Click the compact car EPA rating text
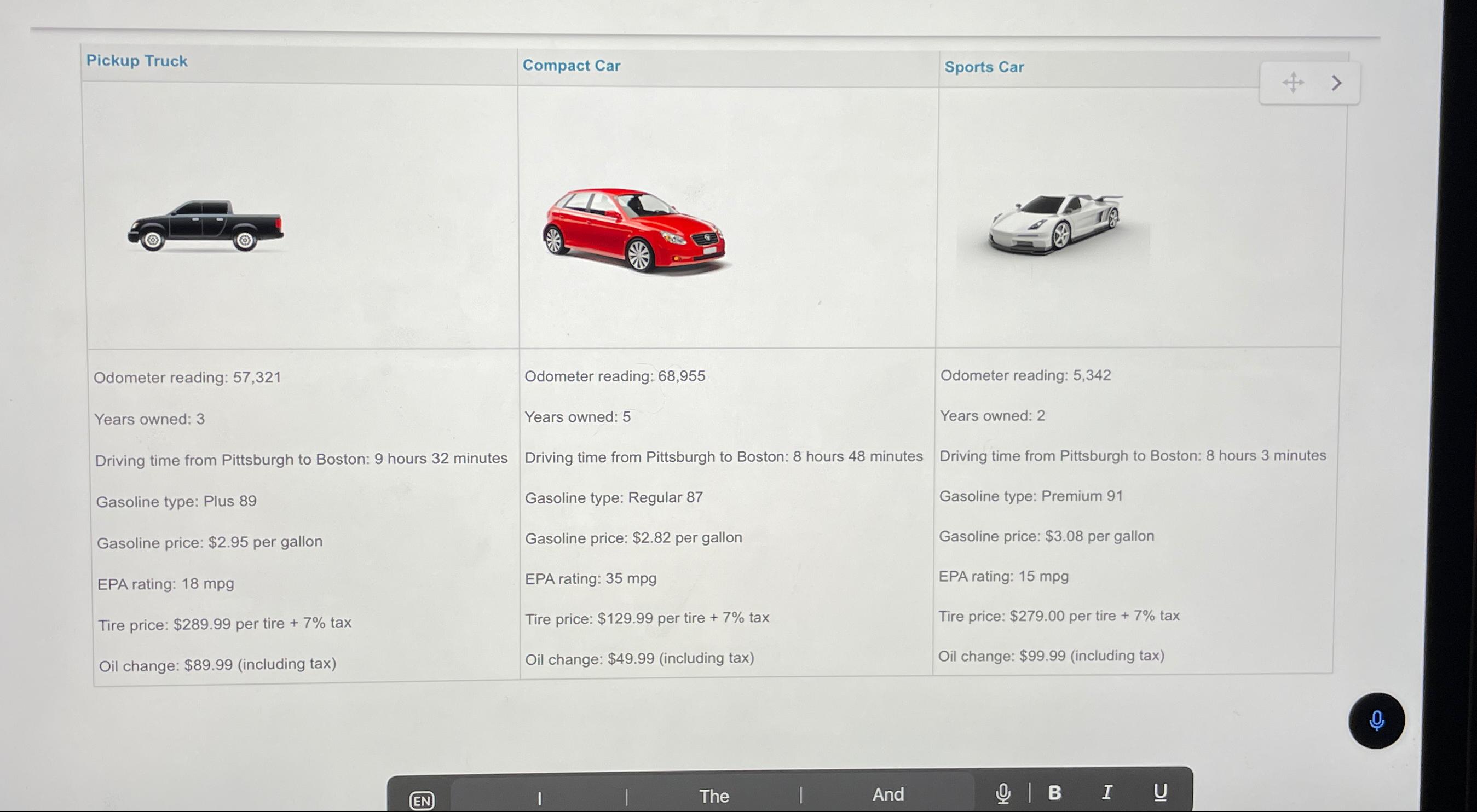The image size is (1477, 812). [591, 578]
